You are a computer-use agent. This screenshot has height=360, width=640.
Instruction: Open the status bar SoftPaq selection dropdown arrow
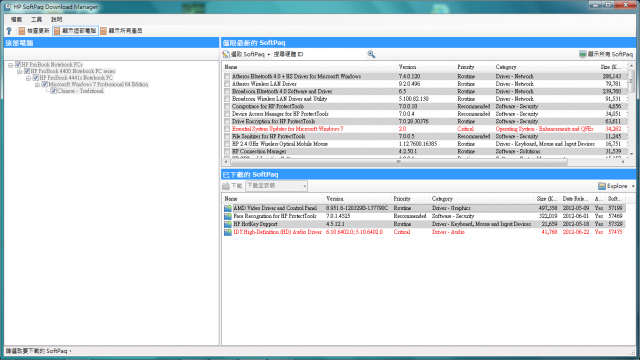click(70, 351)
